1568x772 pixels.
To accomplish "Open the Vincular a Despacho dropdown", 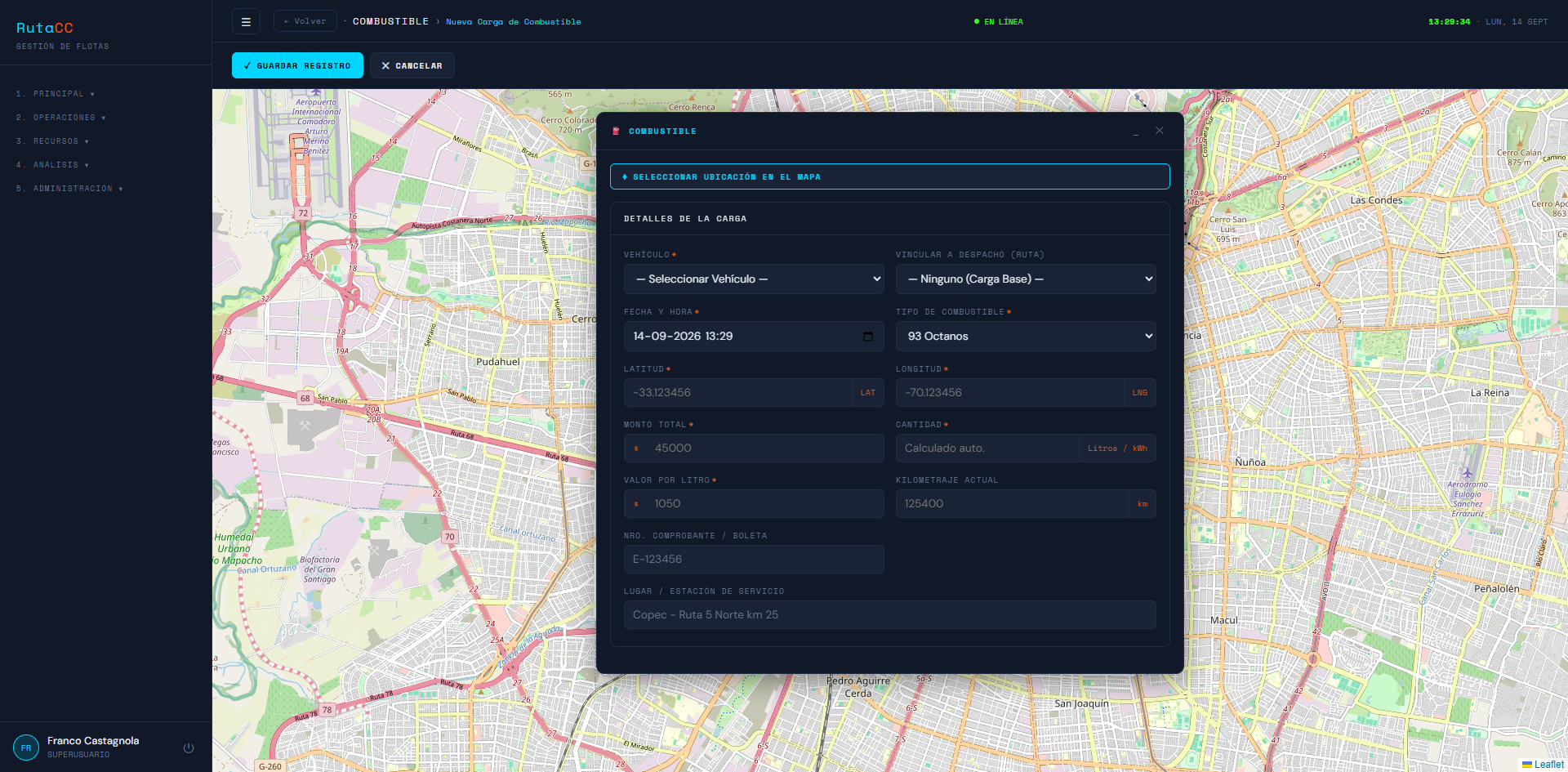I will 1026,279.
